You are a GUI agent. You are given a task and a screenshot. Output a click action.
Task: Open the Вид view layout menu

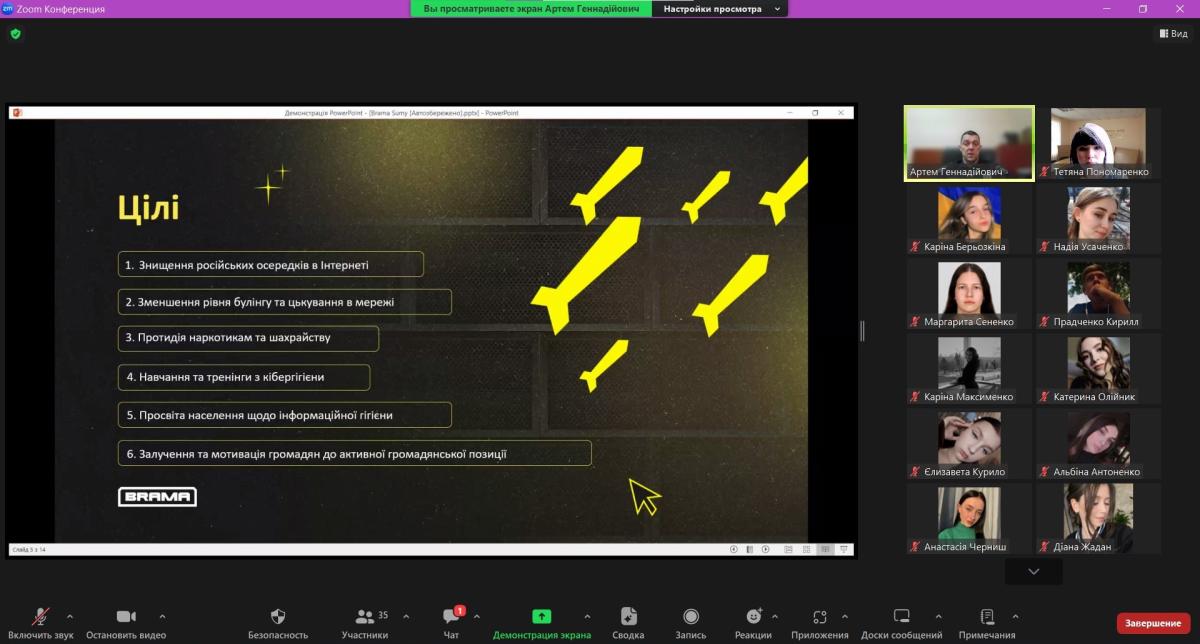[x=1174, y=33]
